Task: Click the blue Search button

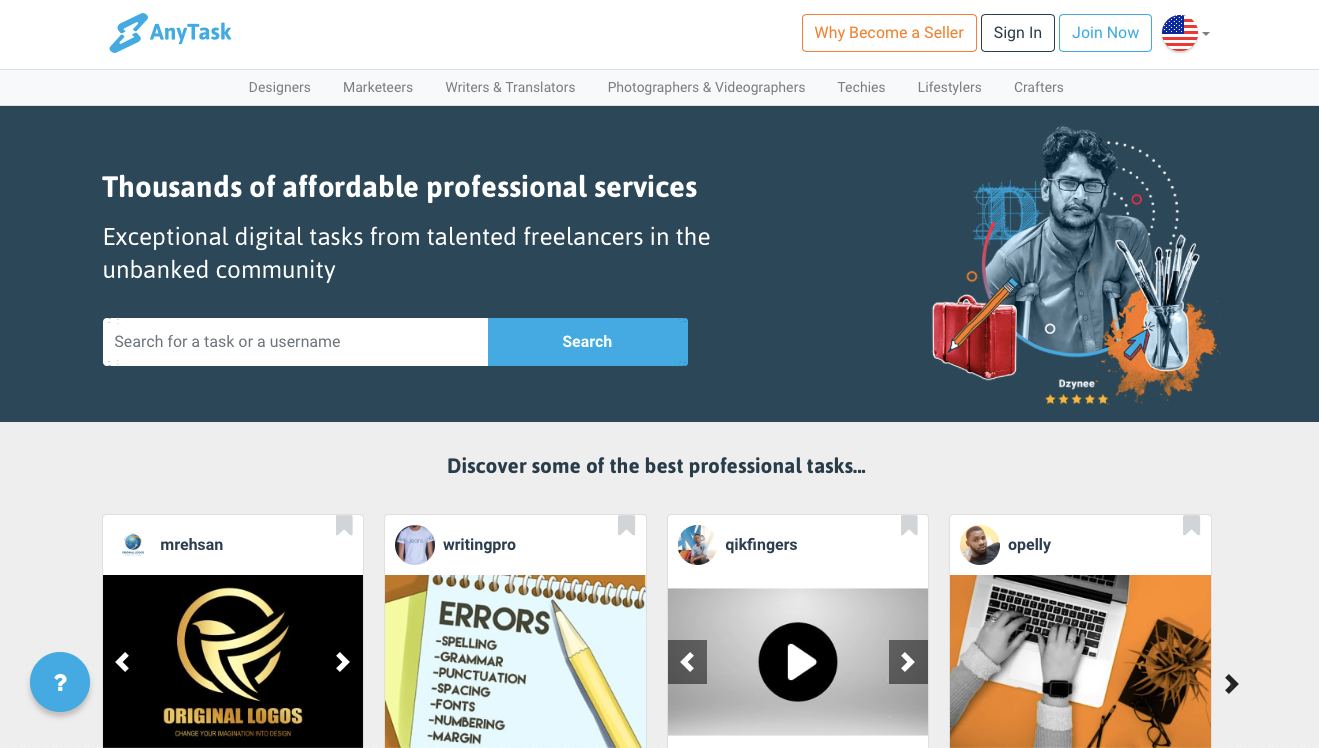Action: click(587, 342)
